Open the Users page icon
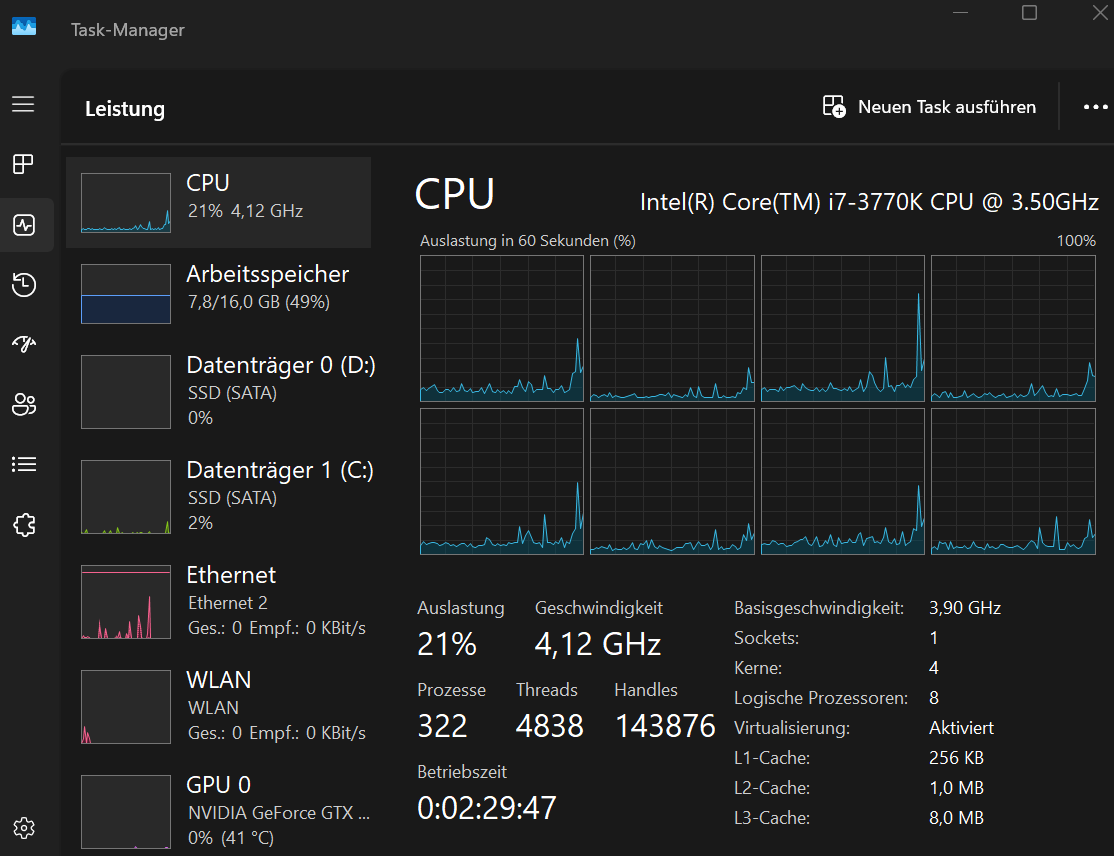The image size is (1114, 856). click(24, 404)
